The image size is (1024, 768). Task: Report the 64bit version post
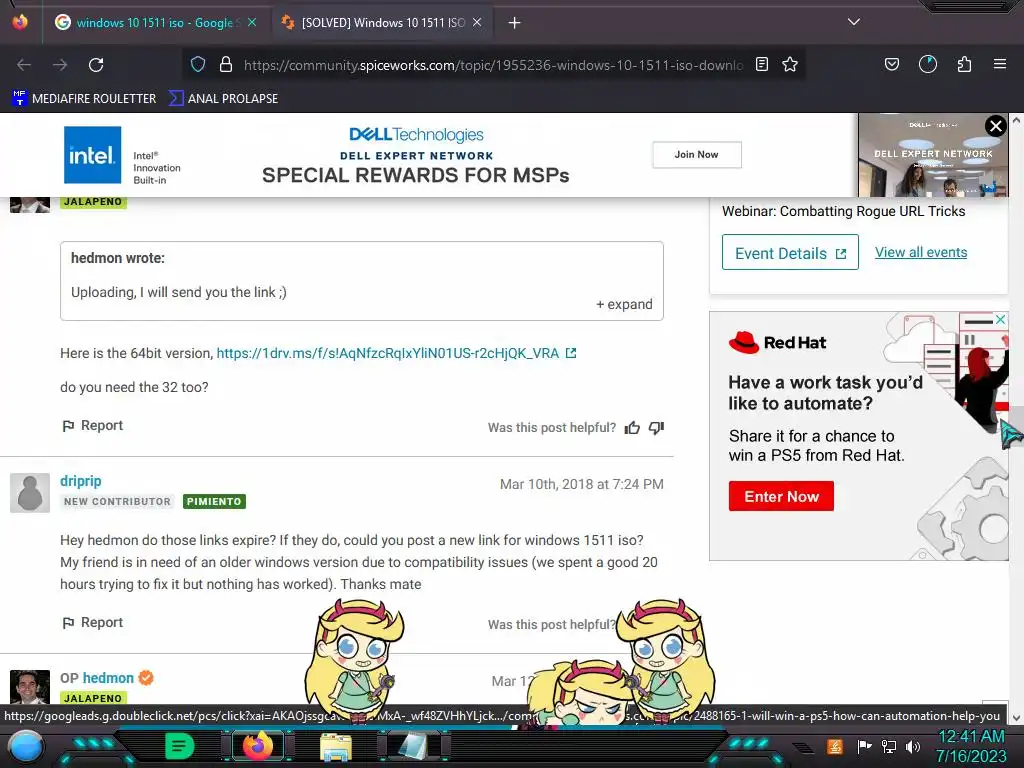pyautogui.click(x=92, y=426)
